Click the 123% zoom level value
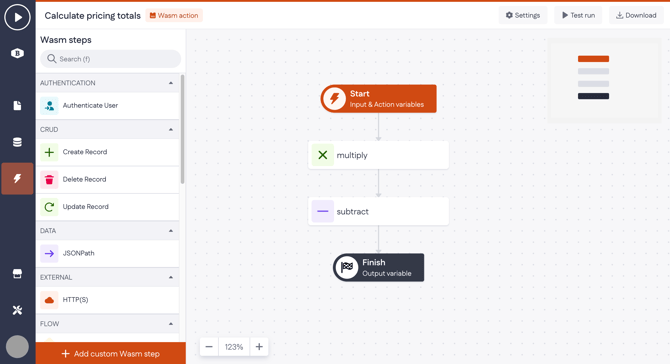Viewport: 670px width, 364px height. click(234, 346)
